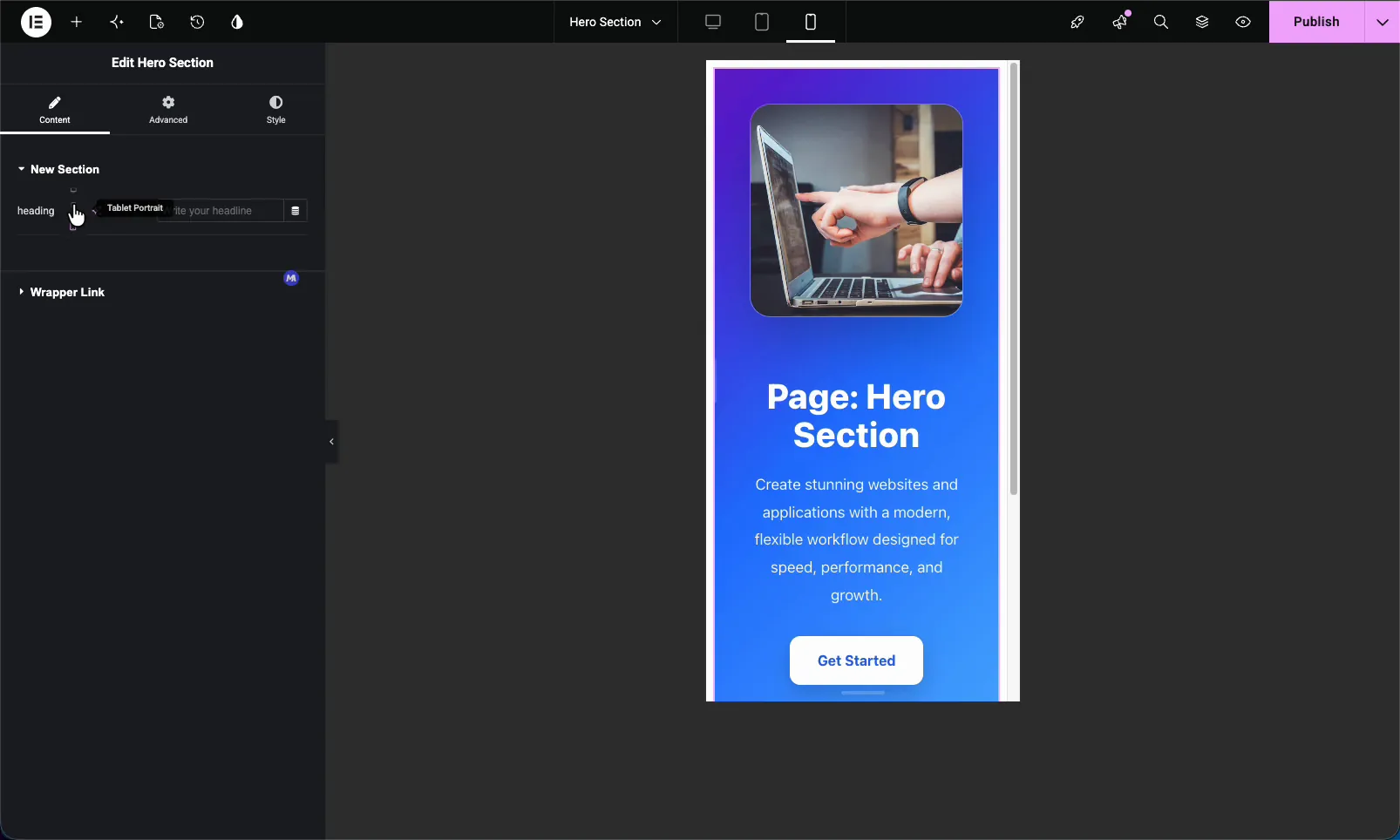The height and width of the screenshot is (840, 1400).
Task: Open the finder search icon
Action: pos(1161,22)
